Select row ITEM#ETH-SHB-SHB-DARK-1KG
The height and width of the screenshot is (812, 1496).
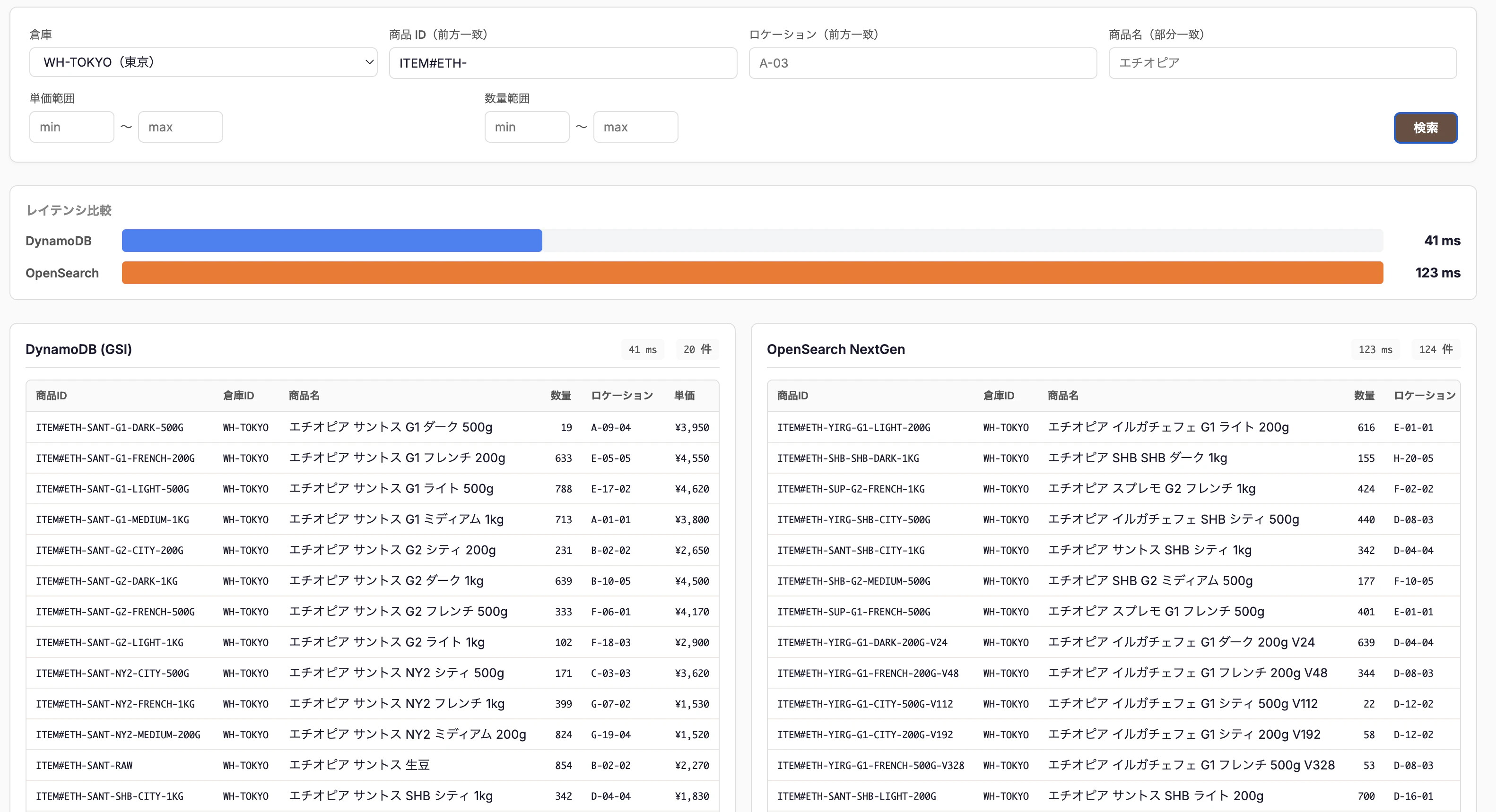[x=1113, y=458]
